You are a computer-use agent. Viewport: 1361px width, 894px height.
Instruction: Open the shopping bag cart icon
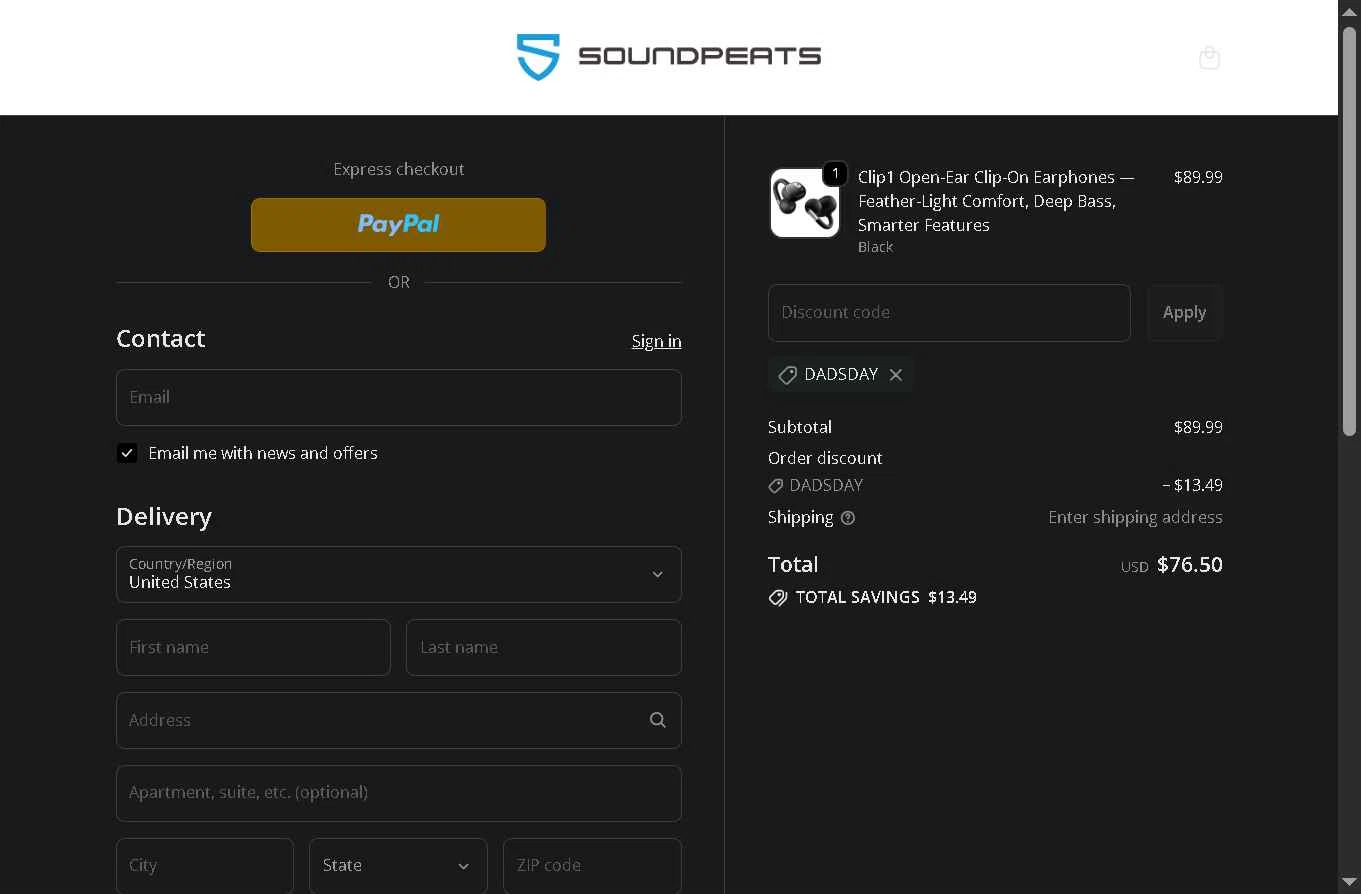click(x=1209, y=57)
